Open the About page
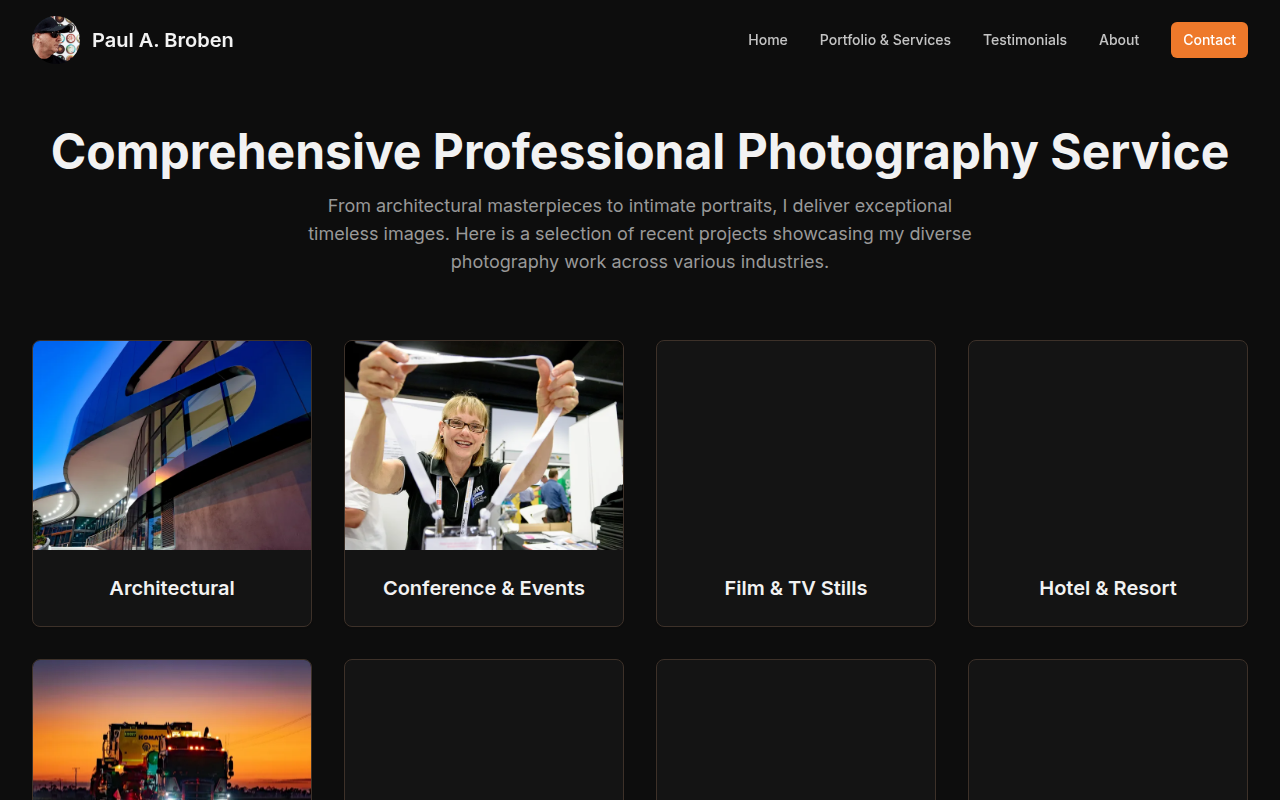 (x=1119, y=40)
